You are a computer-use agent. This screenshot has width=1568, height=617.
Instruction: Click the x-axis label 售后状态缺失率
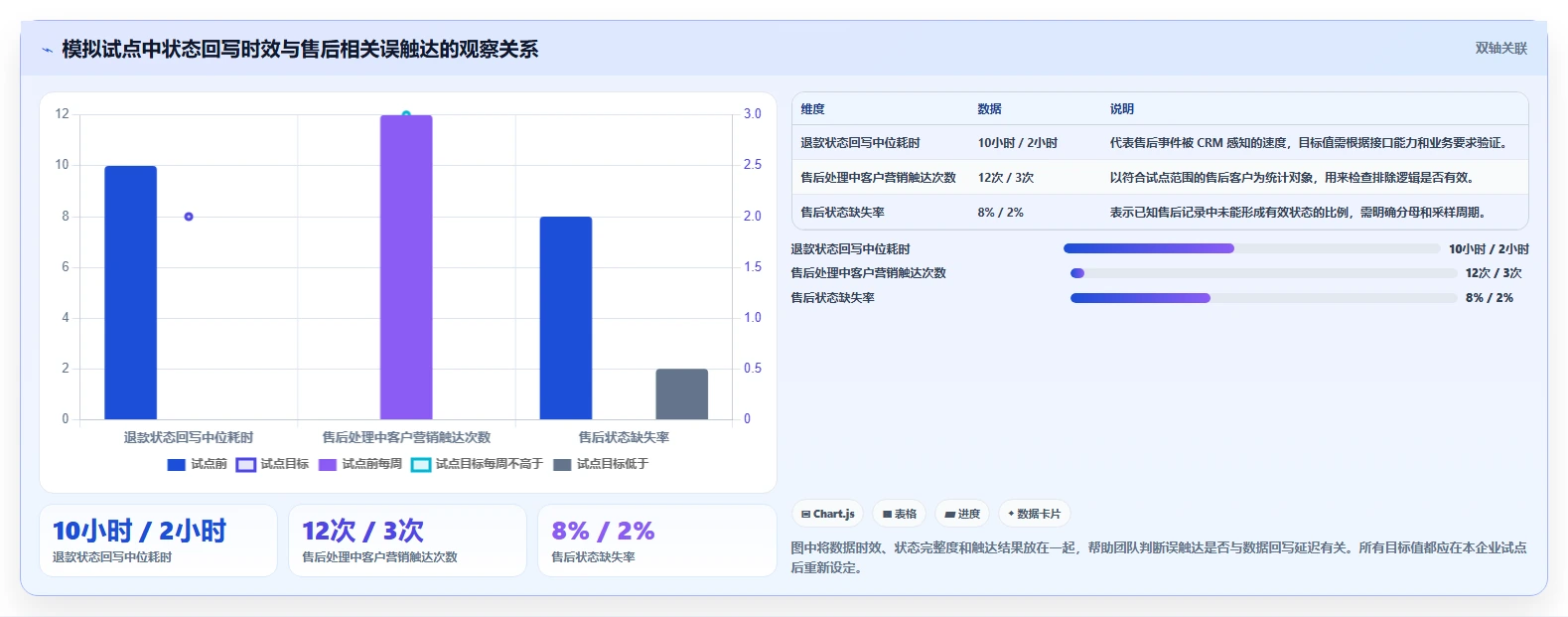click(x=624, y=437)
